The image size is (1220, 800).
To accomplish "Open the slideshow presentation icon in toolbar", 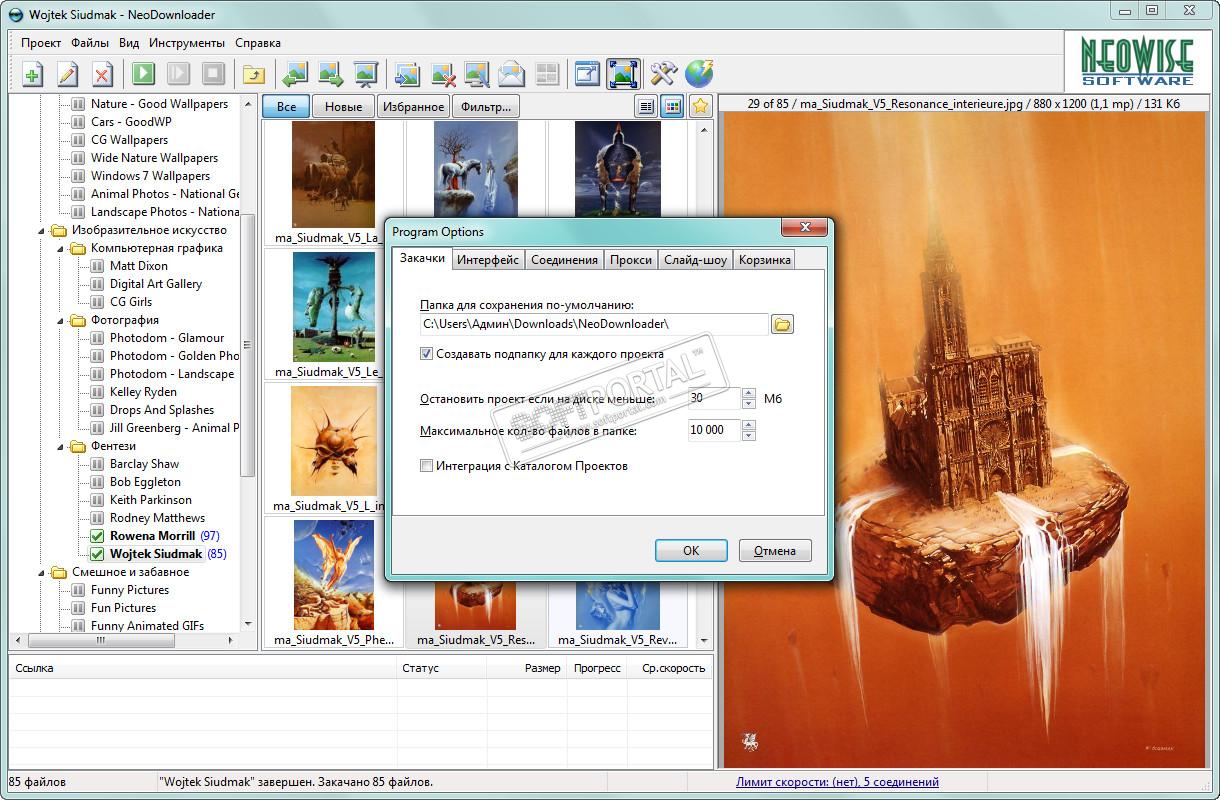I will pyautogui.click(x=366, y=74).
